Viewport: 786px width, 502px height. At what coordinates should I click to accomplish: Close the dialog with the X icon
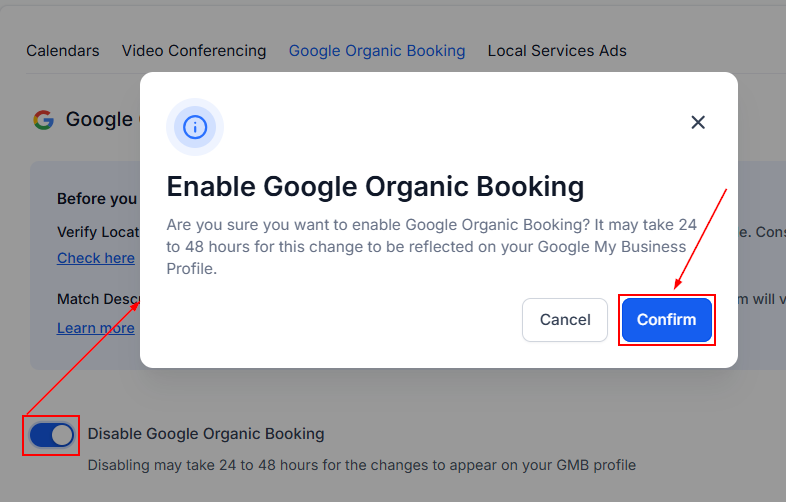pyautogui.click(x=698, y=122)
